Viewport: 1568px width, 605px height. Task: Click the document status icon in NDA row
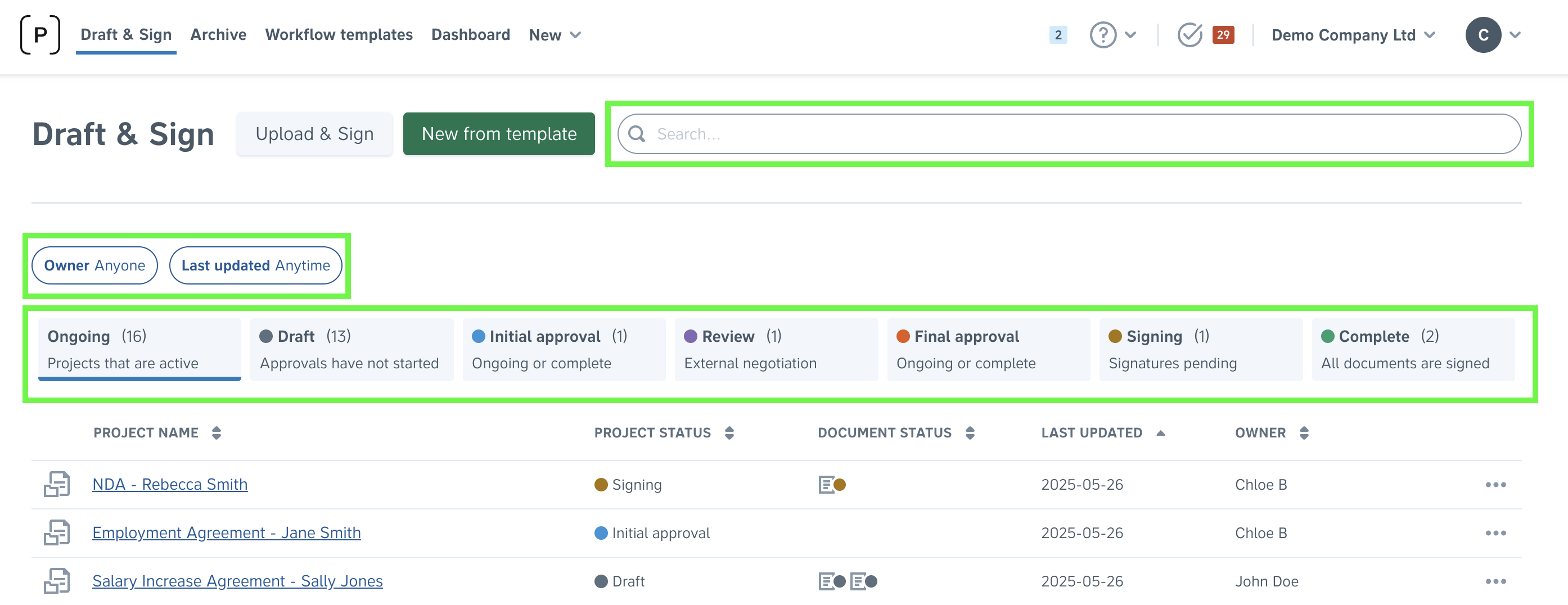coord(832,485)
